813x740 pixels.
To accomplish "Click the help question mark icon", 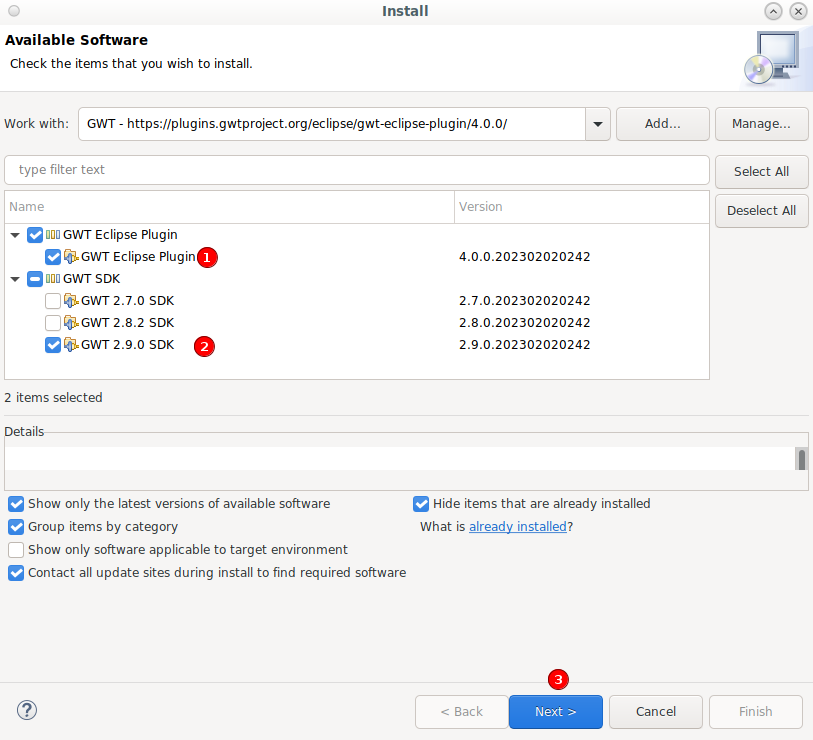I will click(x=26, y=710).
